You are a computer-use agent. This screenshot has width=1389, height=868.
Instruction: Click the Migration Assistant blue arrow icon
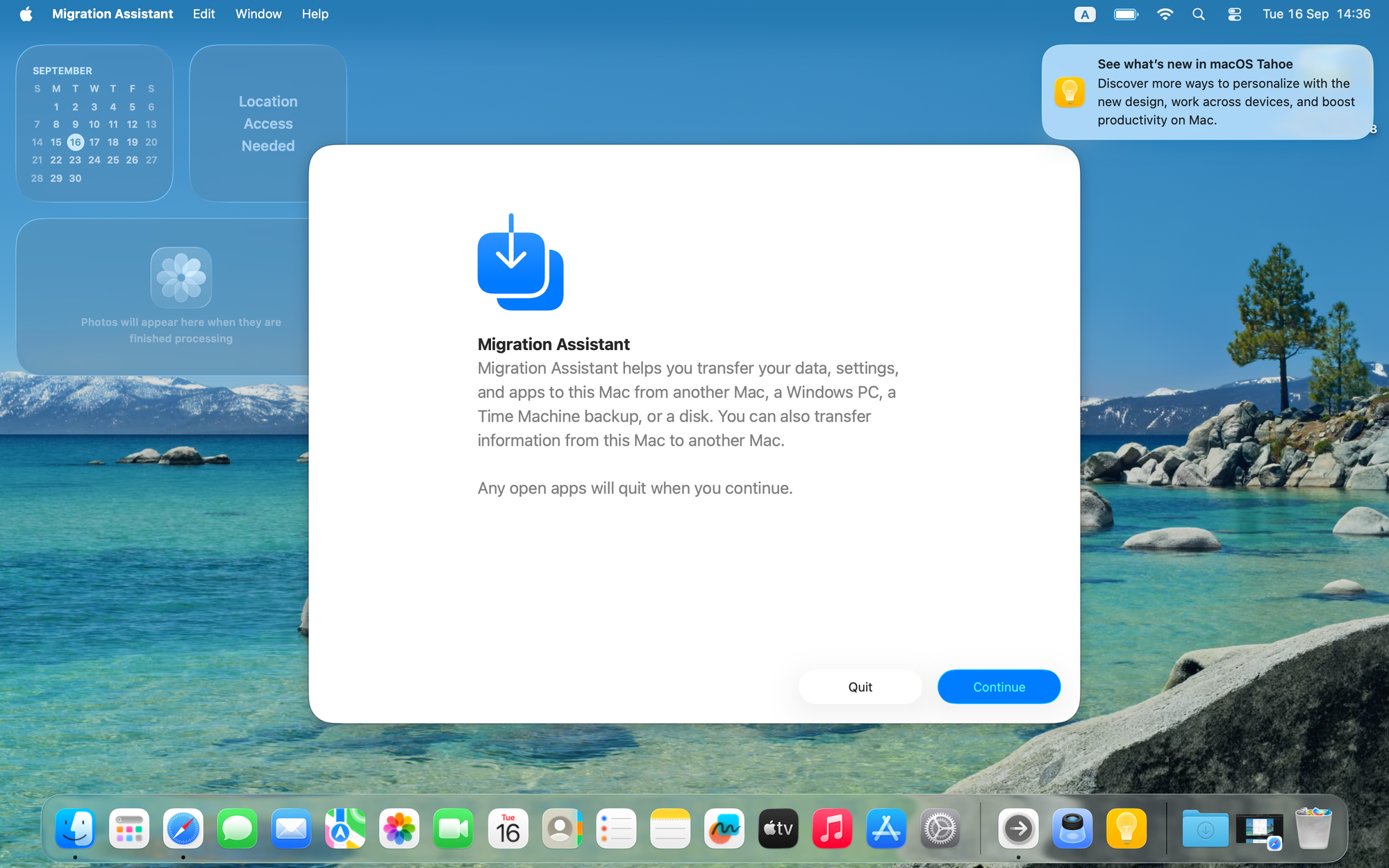[520, 262]
